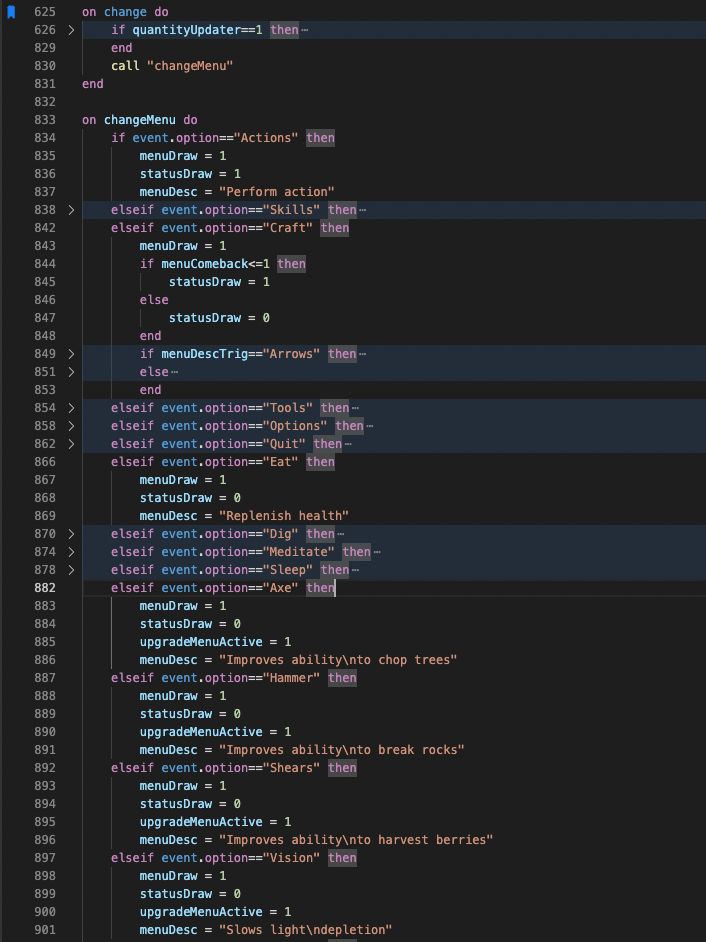Click the bookmark icon beside line 625
This screenshot has width=706, height=942.
click(12, 12)
